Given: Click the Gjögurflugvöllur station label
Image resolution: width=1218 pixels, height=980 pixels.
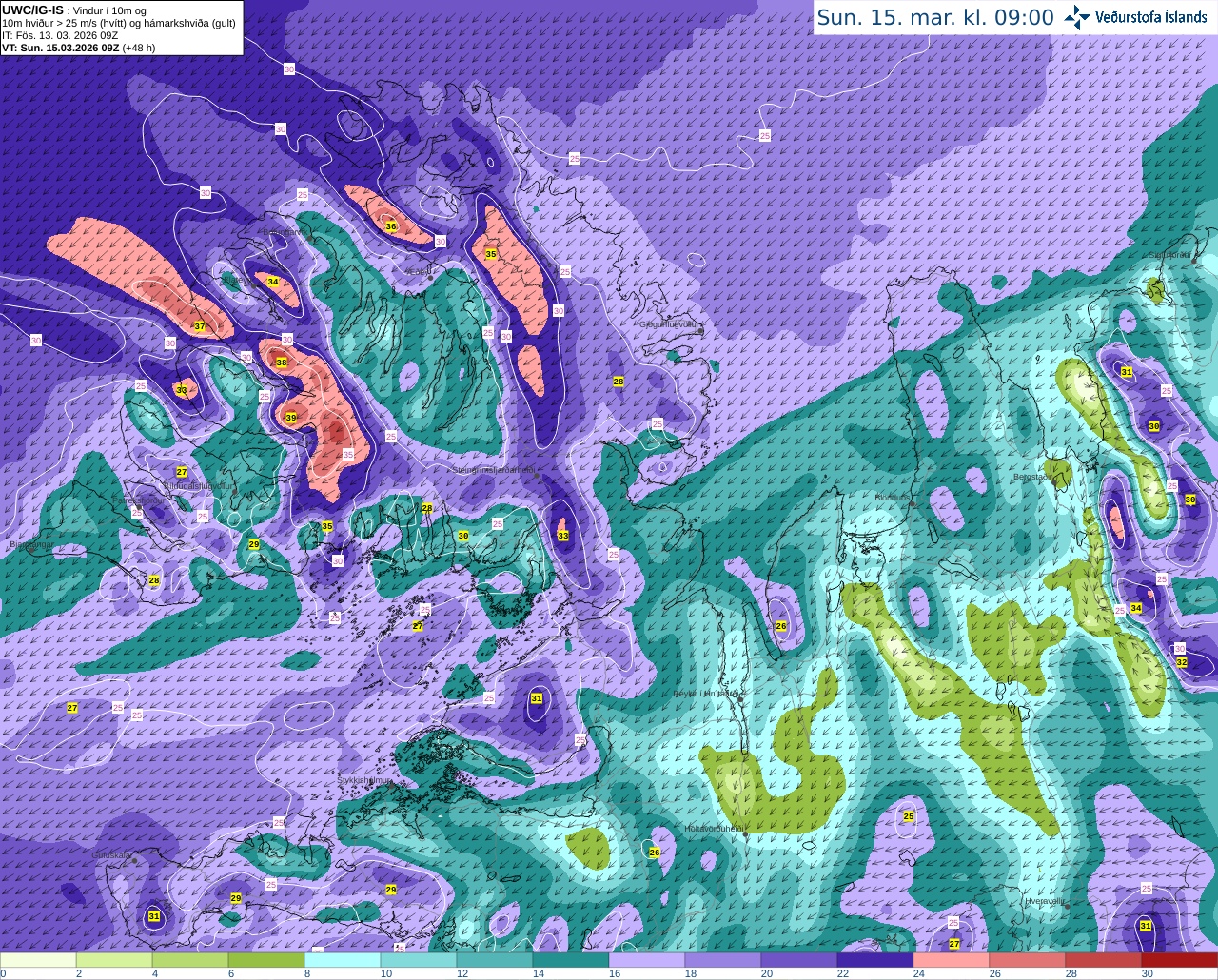Looking at the screenshot, I should click(x=671, y=323).
